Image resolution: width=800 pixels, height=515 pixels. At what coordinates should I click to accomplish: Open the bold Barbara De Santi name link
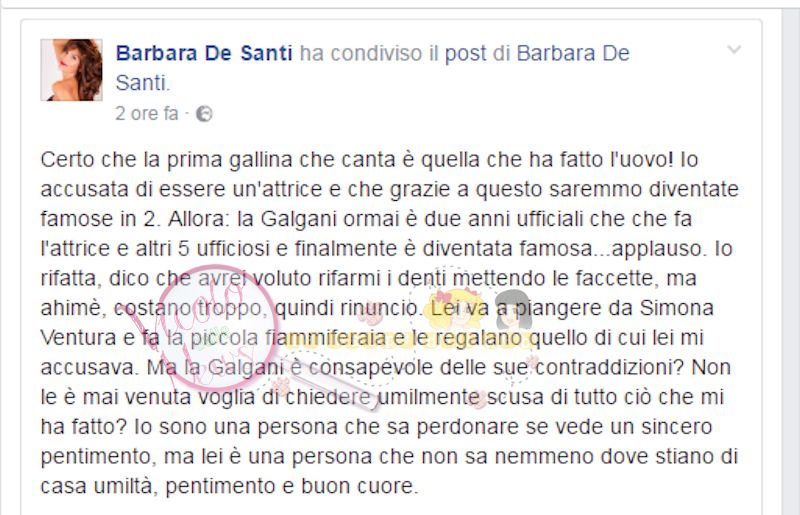click(x=204, y=53)
